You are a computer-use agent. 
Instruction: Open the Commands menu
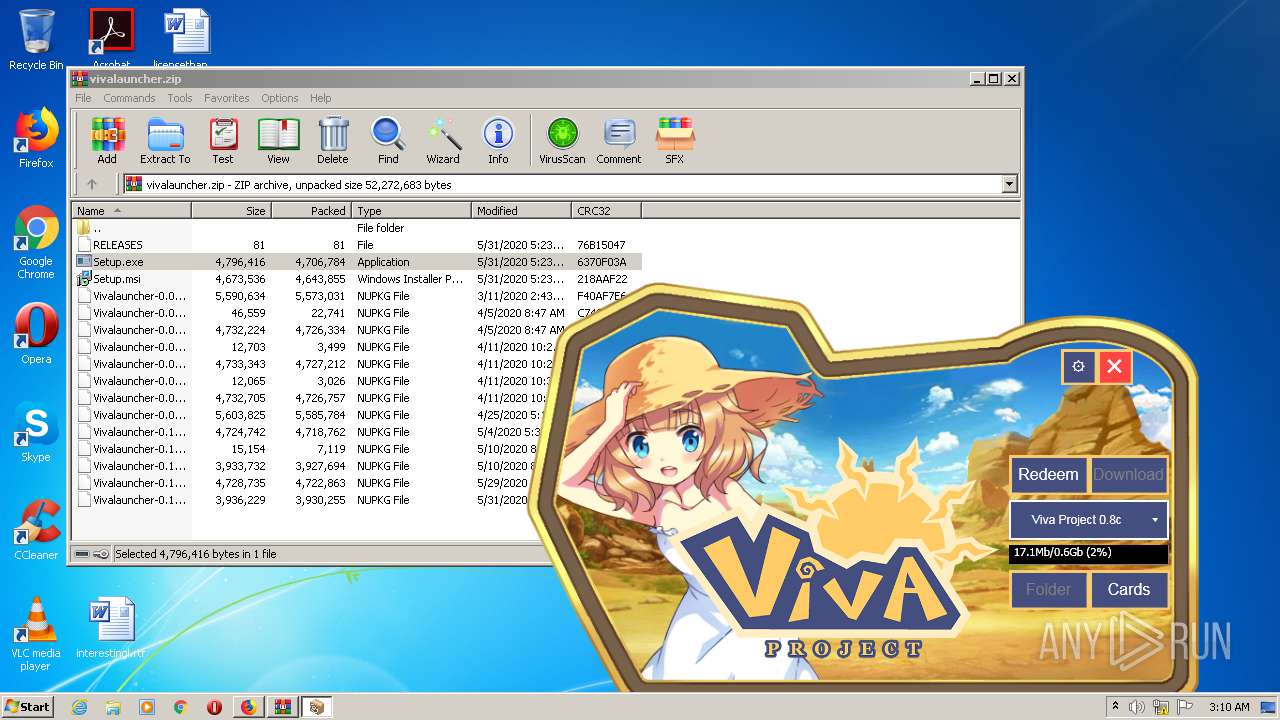(x=129, y=98)
